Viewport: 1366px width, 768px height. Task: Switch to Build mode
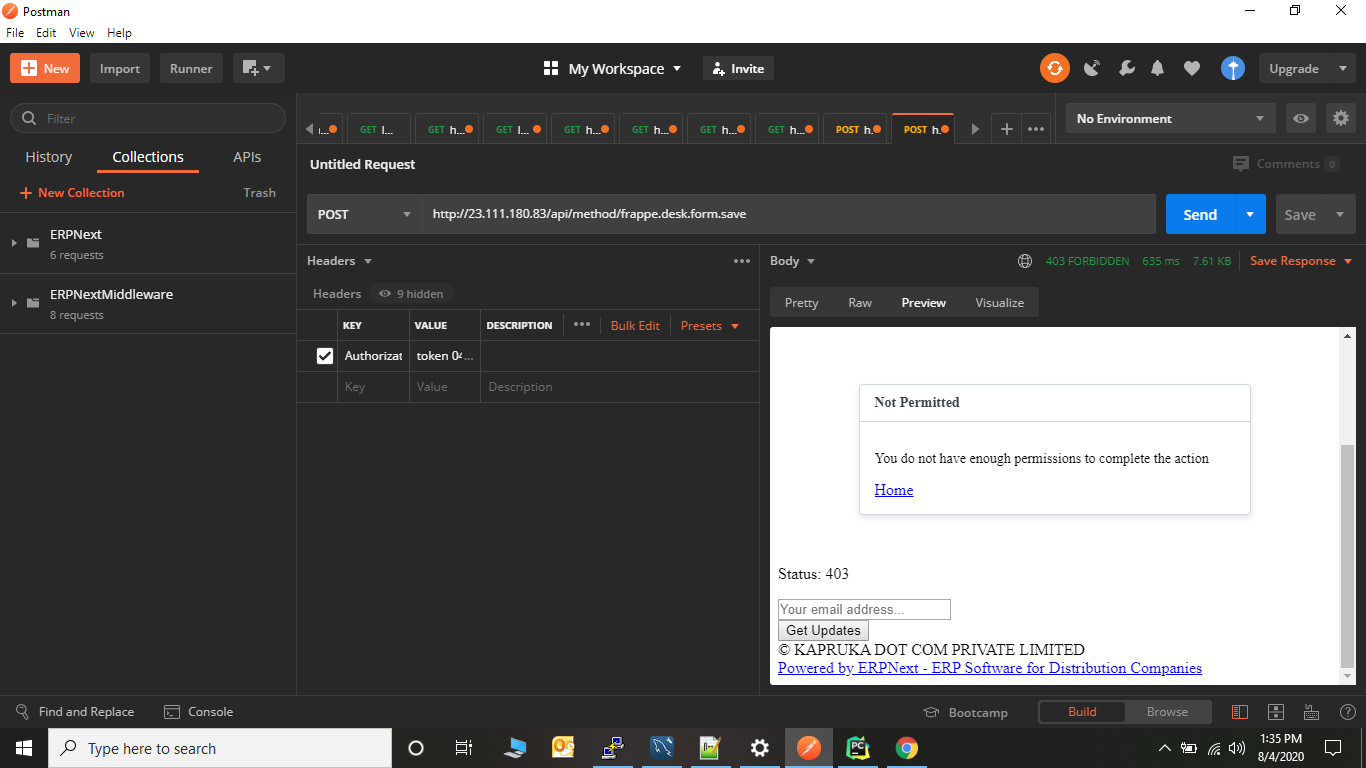click(1082, 712)
